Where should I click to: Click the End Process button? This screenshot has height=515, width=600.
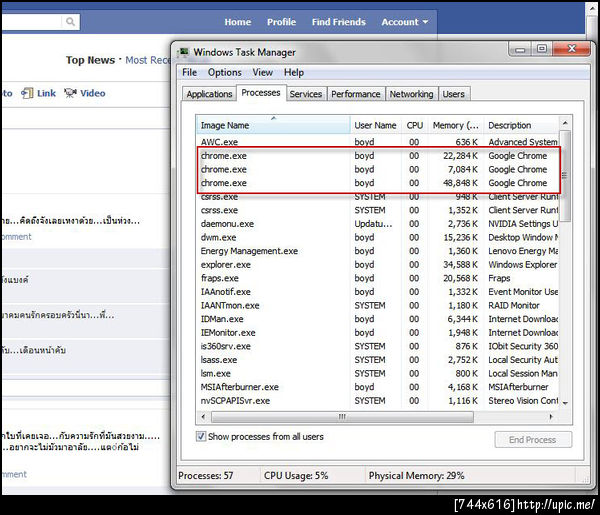point(533,440)
